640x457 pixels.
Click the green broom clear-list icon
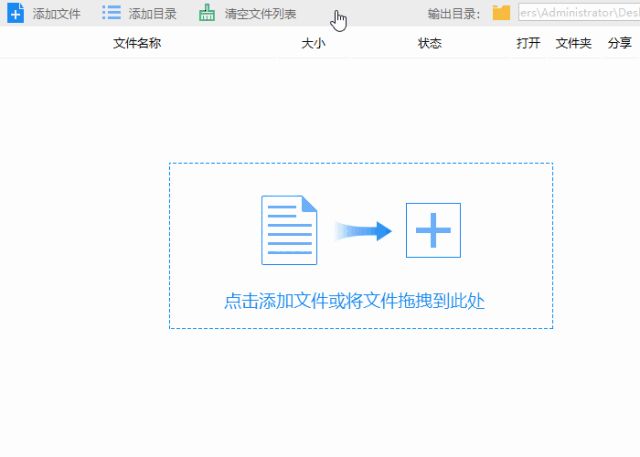coord(207,13)
